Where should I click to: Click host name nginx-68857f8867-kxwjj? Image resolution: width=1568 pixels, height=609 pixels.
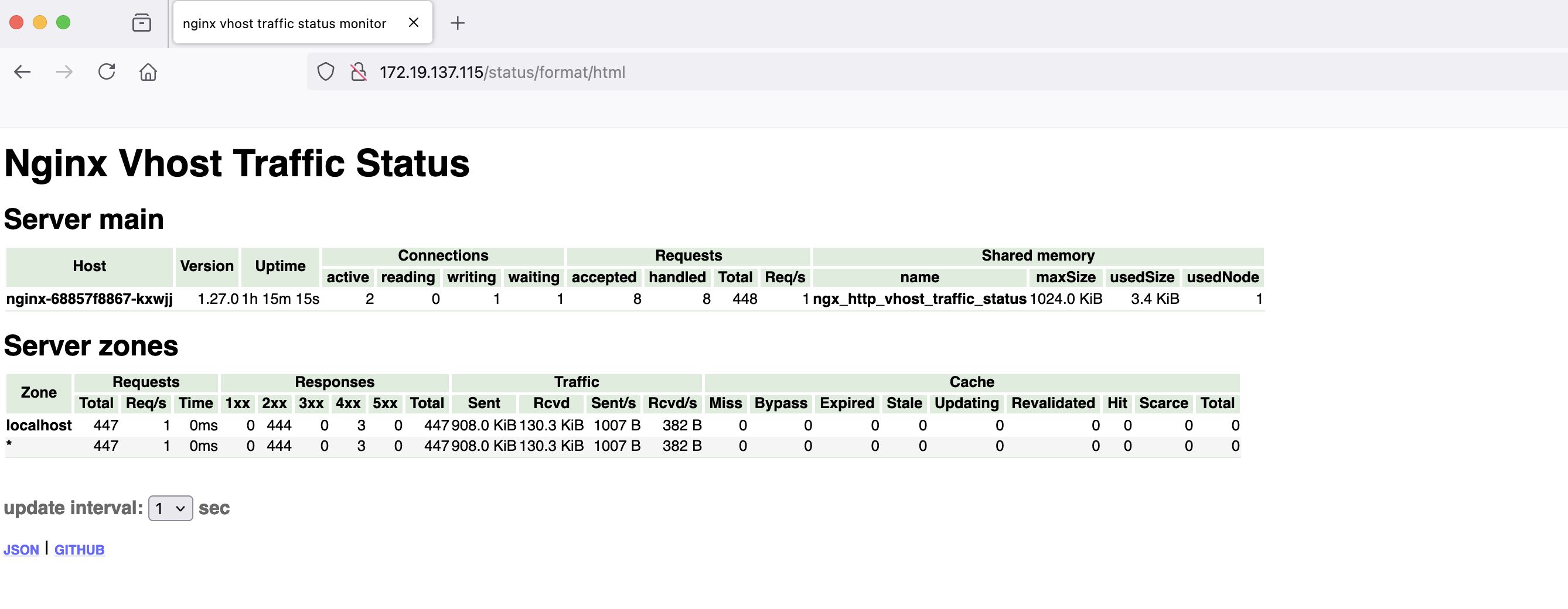90,299
